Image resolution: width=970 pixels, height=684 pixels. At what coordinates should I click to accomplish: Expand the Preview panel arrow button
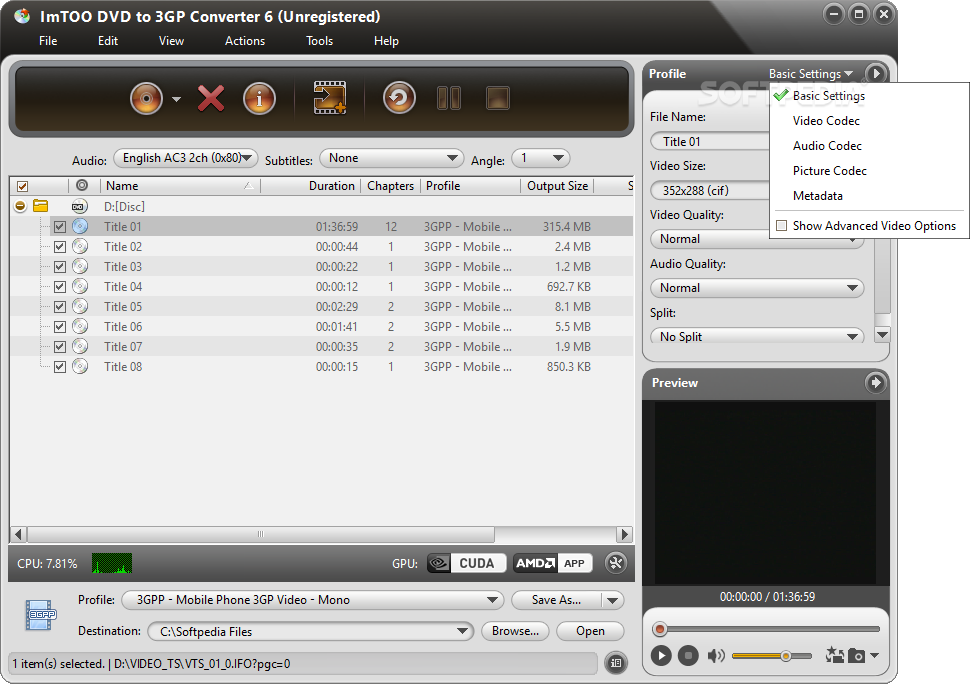coord(875,383)
